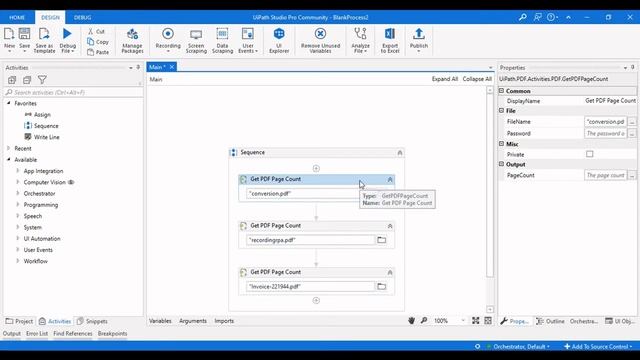
Task: Switch to the DEBUG ribbon tab
Action: click(x=82, y=18)
